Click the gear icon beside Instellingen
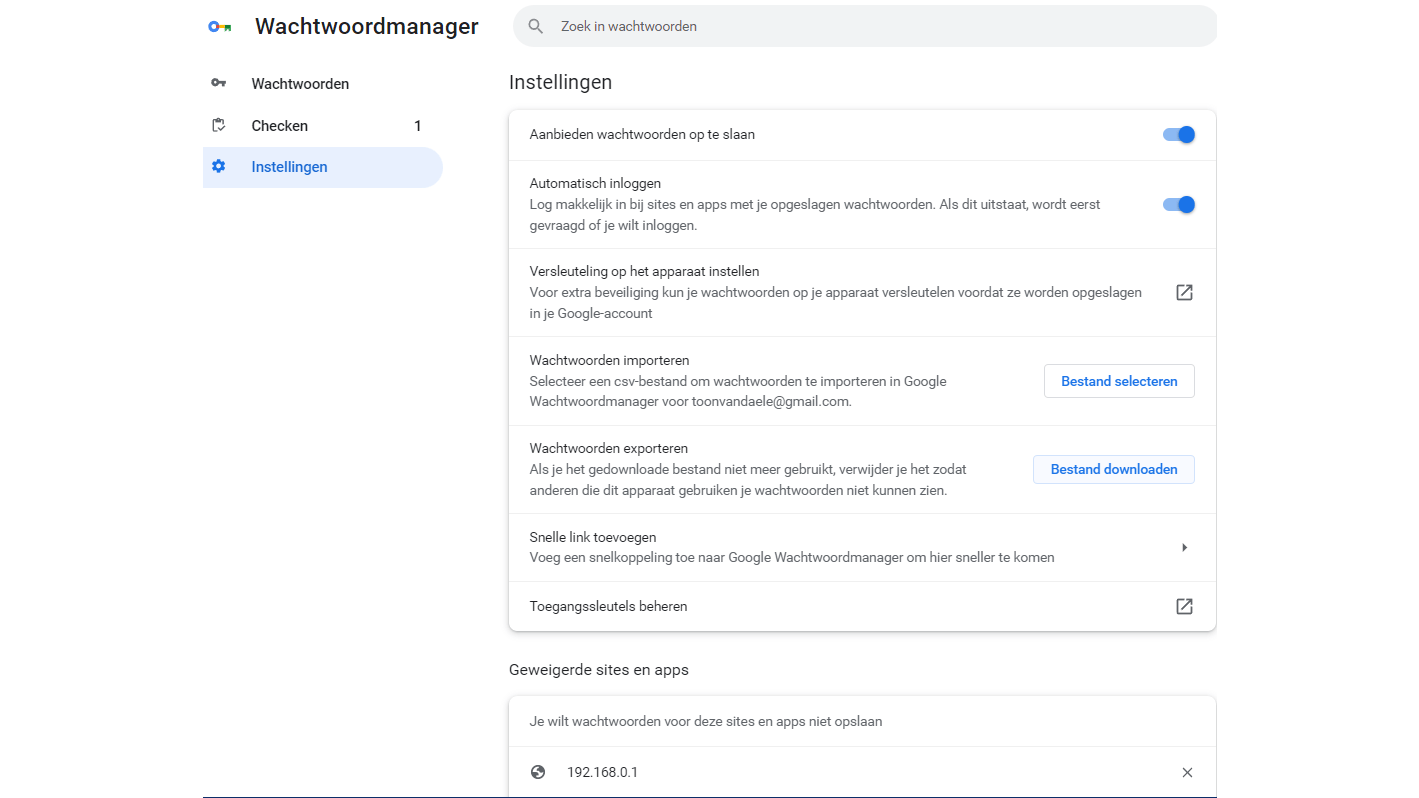 [x=219, y=167]
